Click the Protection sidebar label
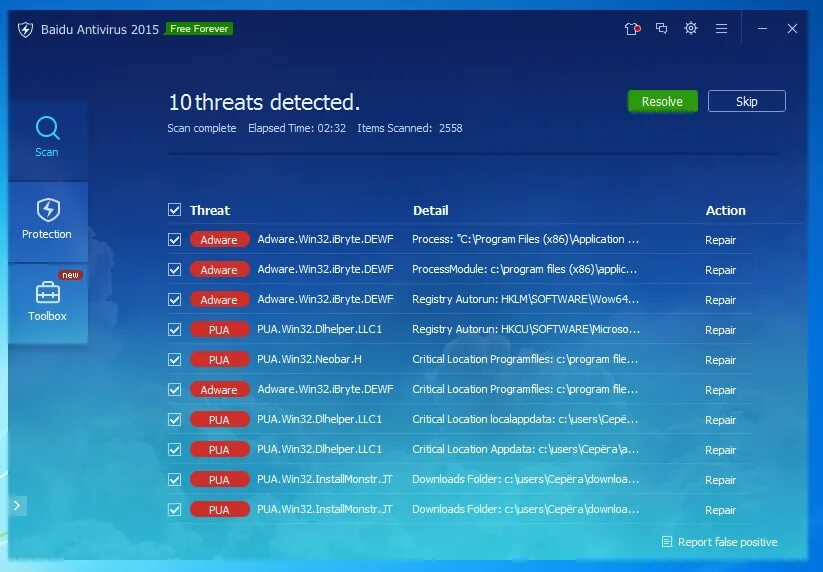The width and height of the screenshot is (823, 572). pos(47,234)
